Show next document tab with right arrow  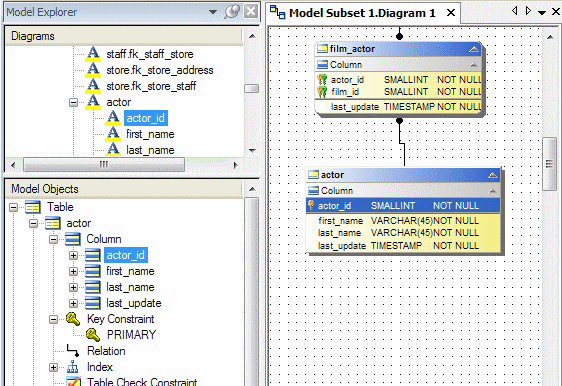pos(528,11)
